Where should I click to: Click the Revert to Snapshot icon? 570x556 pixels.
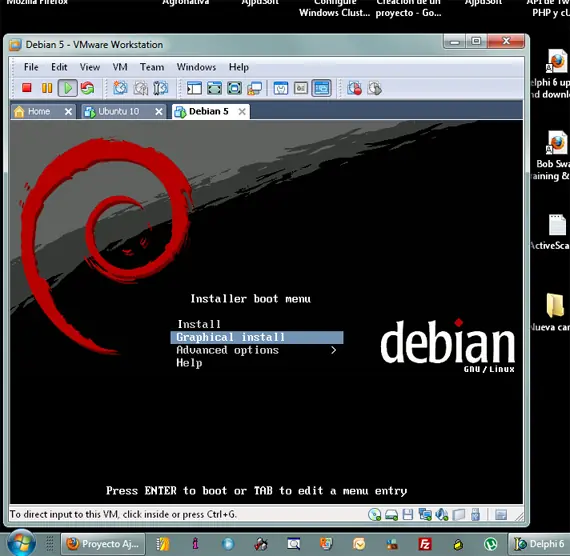141,88
